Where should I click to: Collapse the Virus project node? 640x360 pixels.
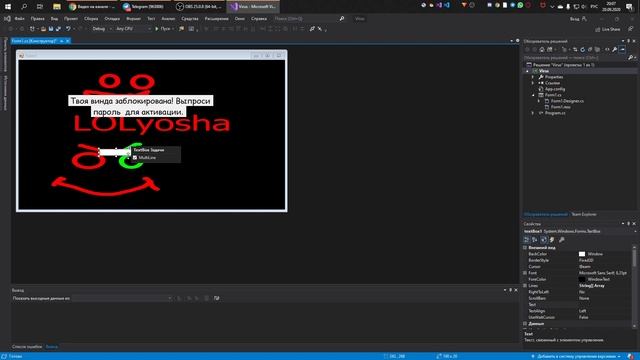tap(528, 71)
